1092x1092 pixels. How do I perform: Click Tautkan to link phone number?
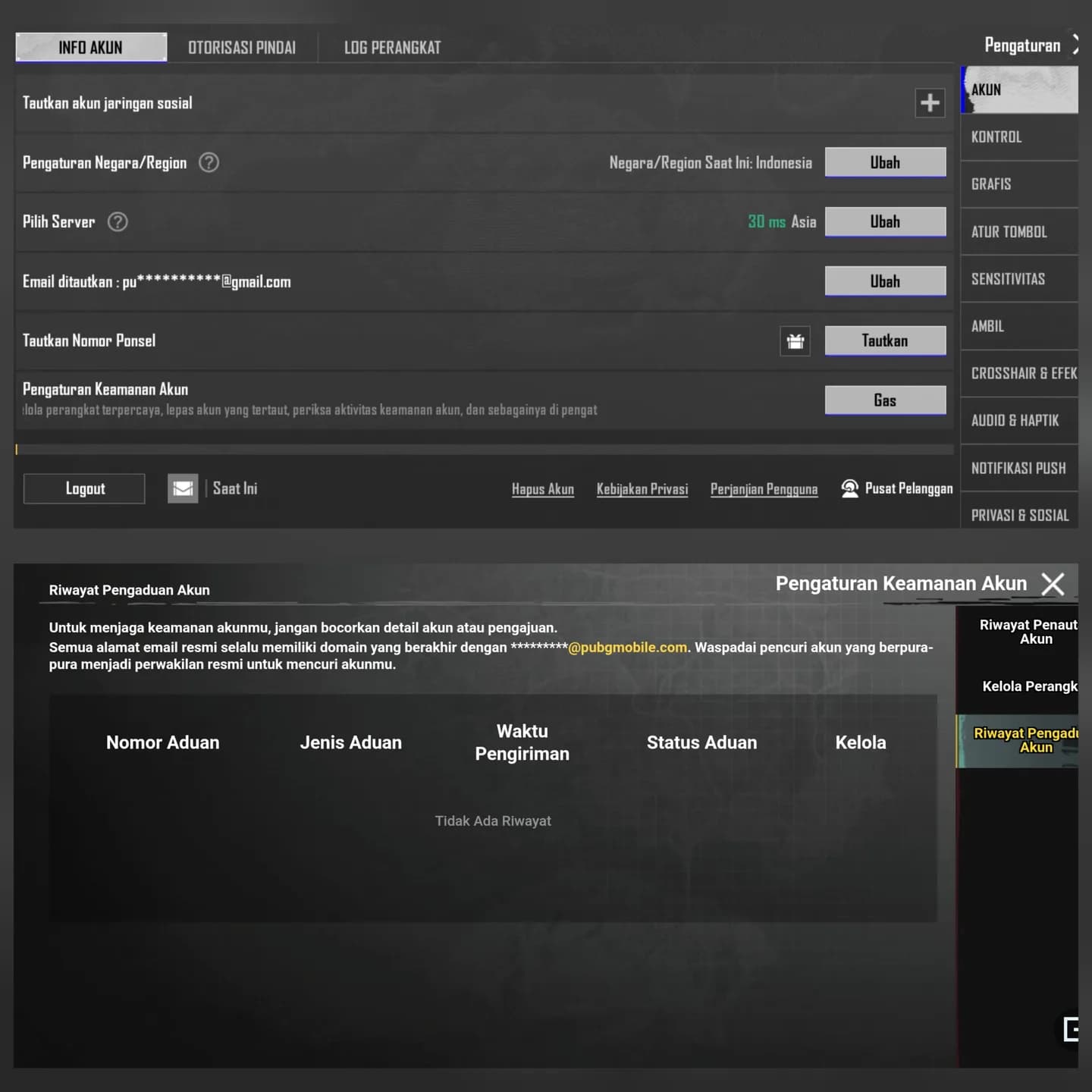tap(885, 340)
